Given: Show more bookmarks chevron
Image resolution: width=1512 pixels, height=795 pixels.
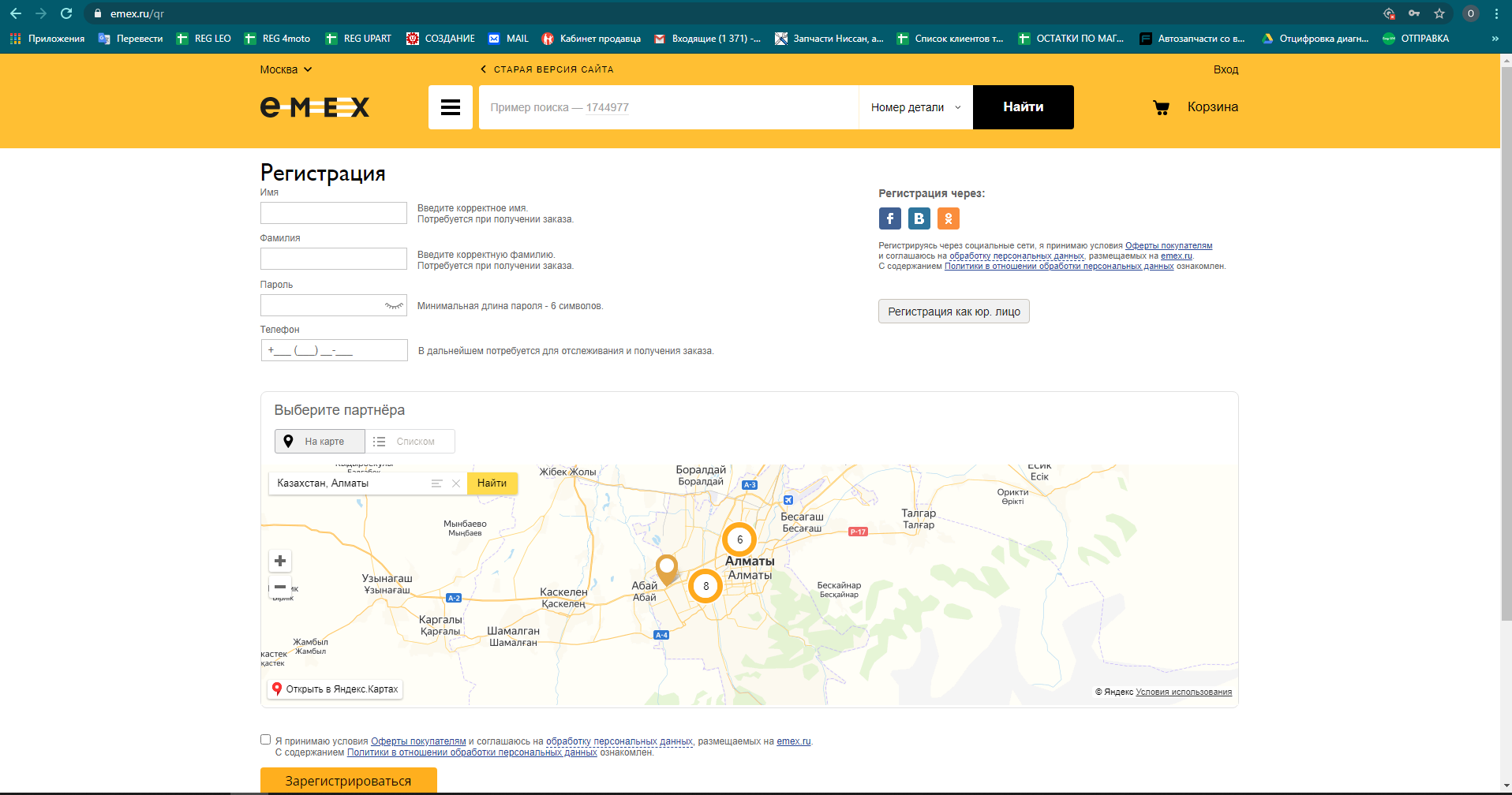Looking at the screenshot, I should point(1495,39).
